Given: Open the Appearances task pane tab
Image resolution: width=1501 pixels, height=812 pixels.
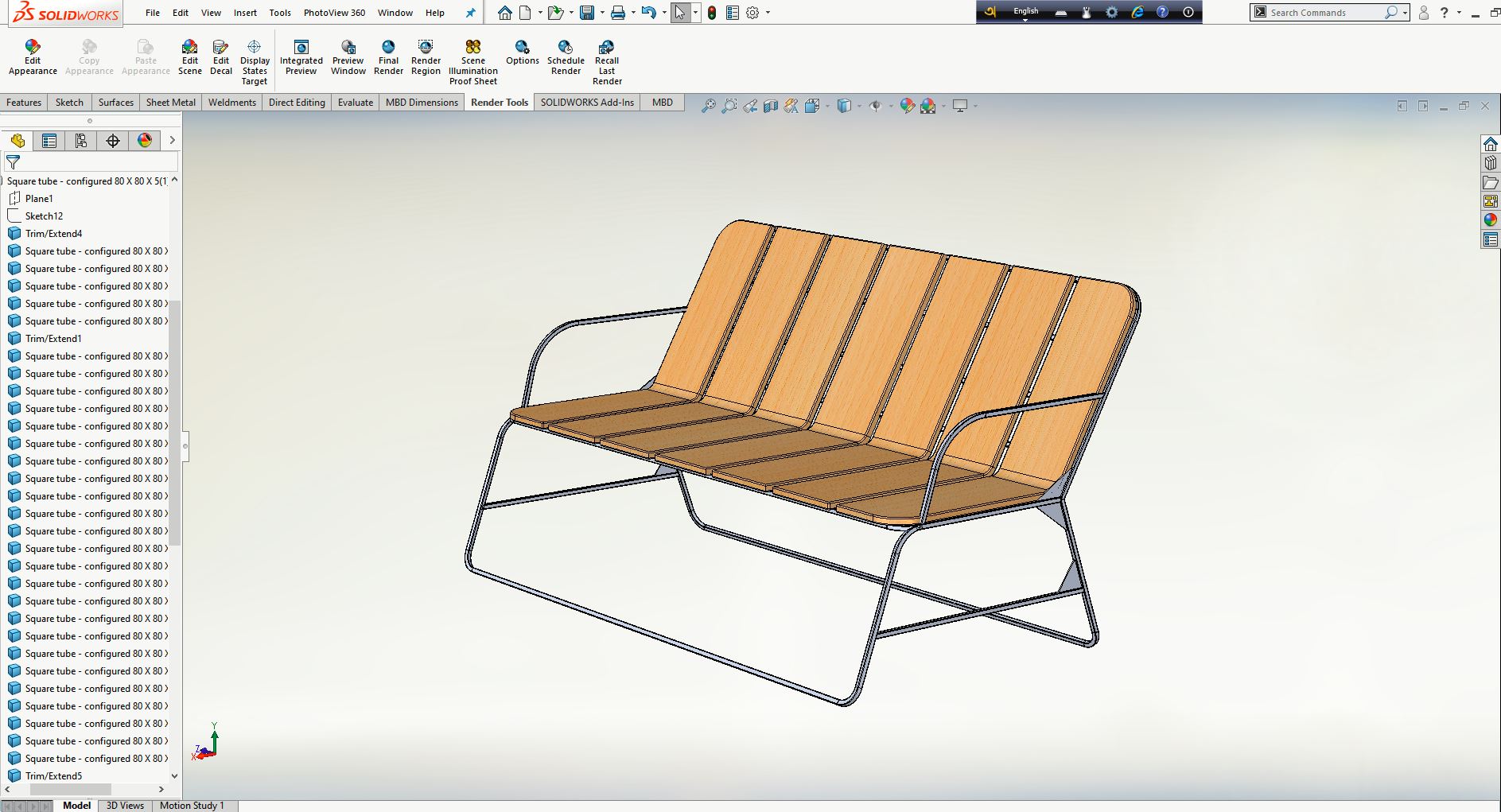Looking at the screenshot, I should point(1491,220).
